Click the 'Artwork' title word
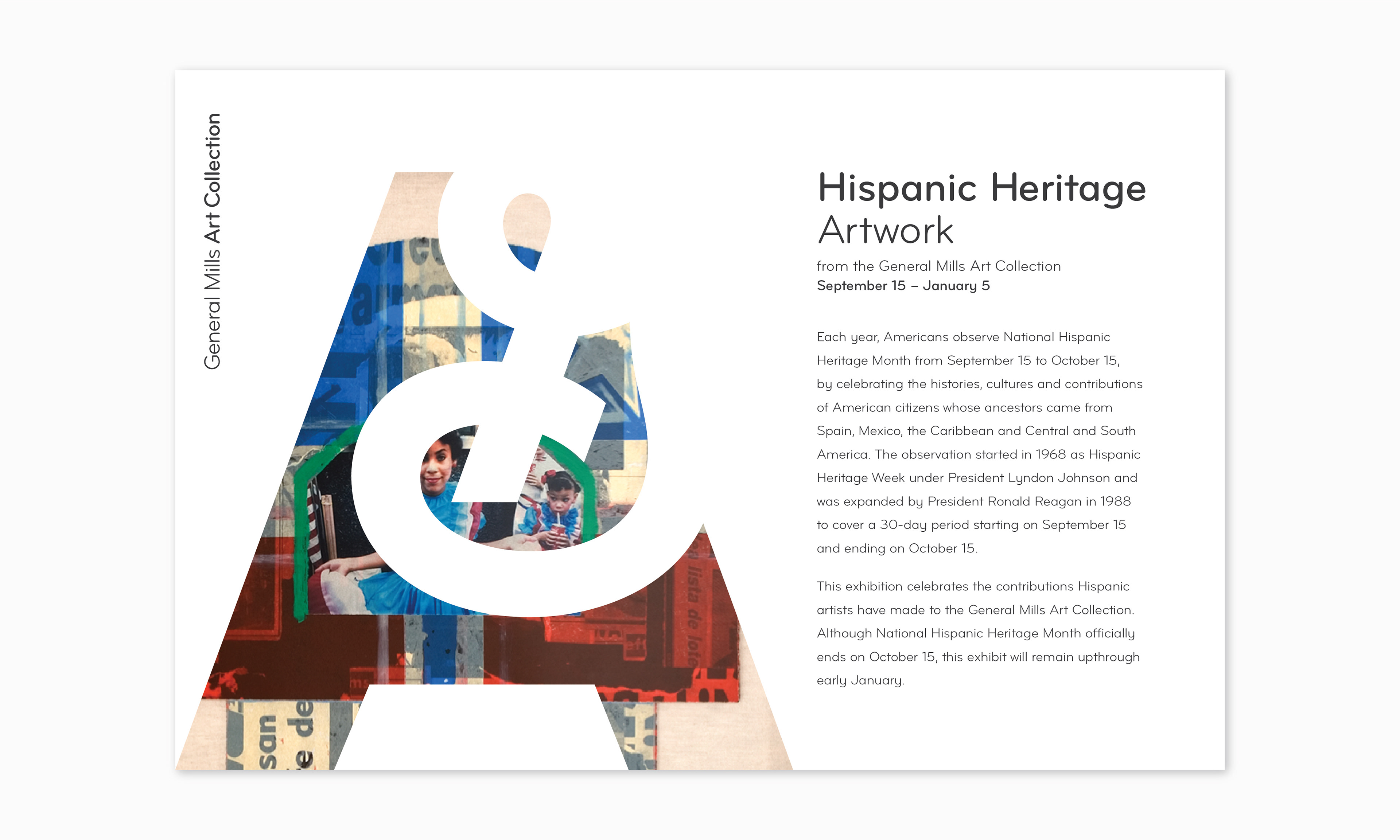Image resolution: width=1400 pixels, height=840 pixels. [x=886, y=230]
